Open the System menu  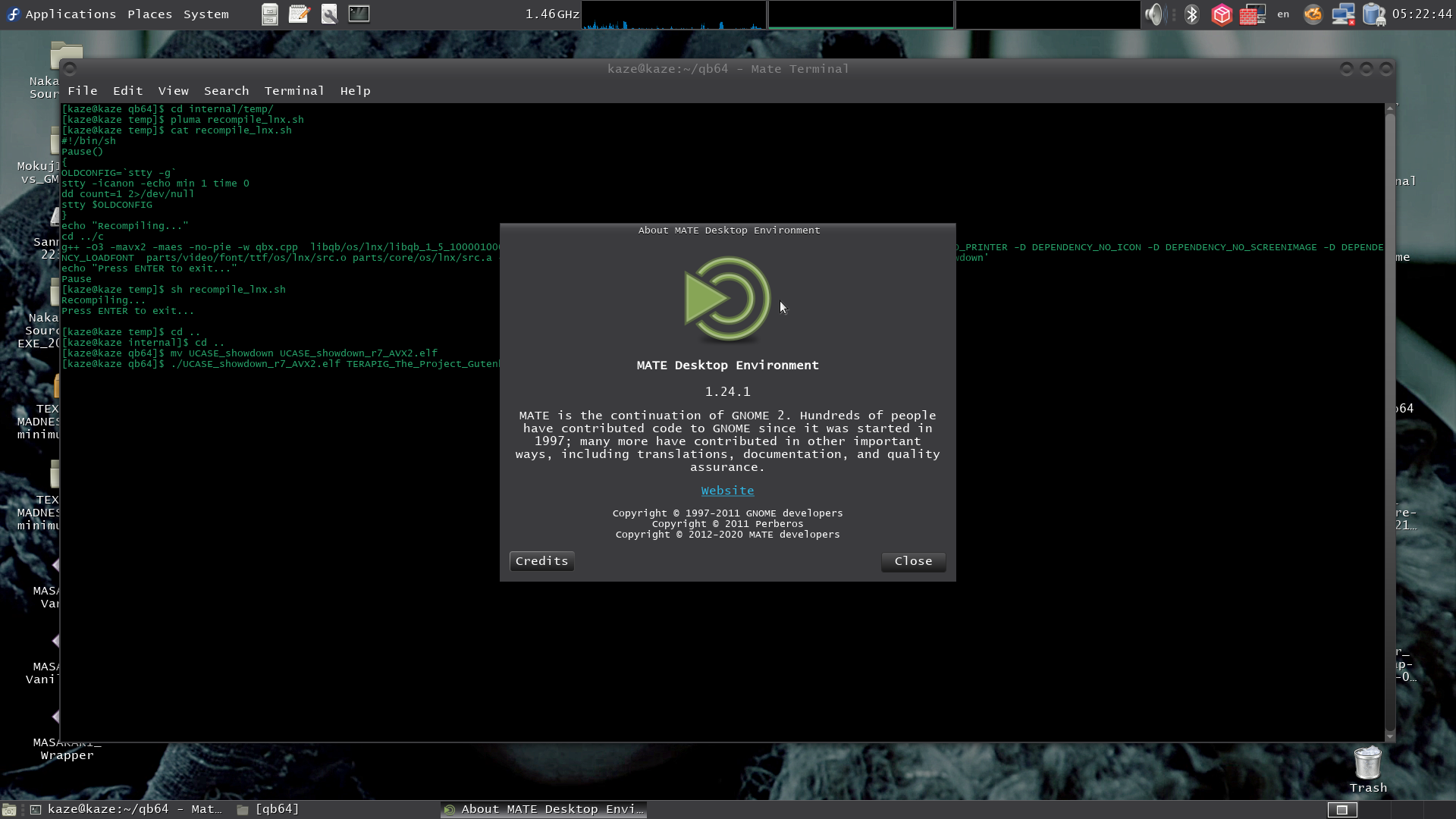coord(206,14)
